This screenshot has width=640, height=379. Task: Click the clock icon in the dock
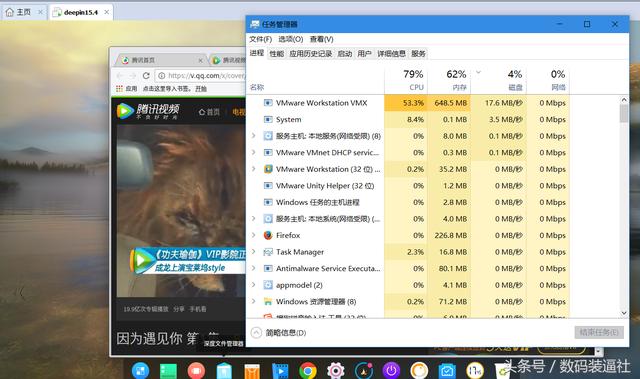(x=475, y=370)
